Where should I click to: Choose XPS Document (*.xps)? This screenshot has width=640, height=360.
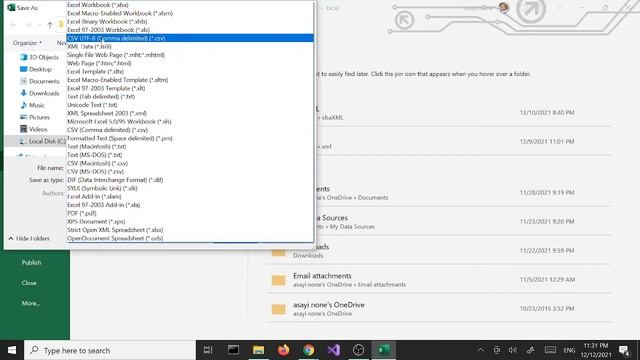[190, 222]
